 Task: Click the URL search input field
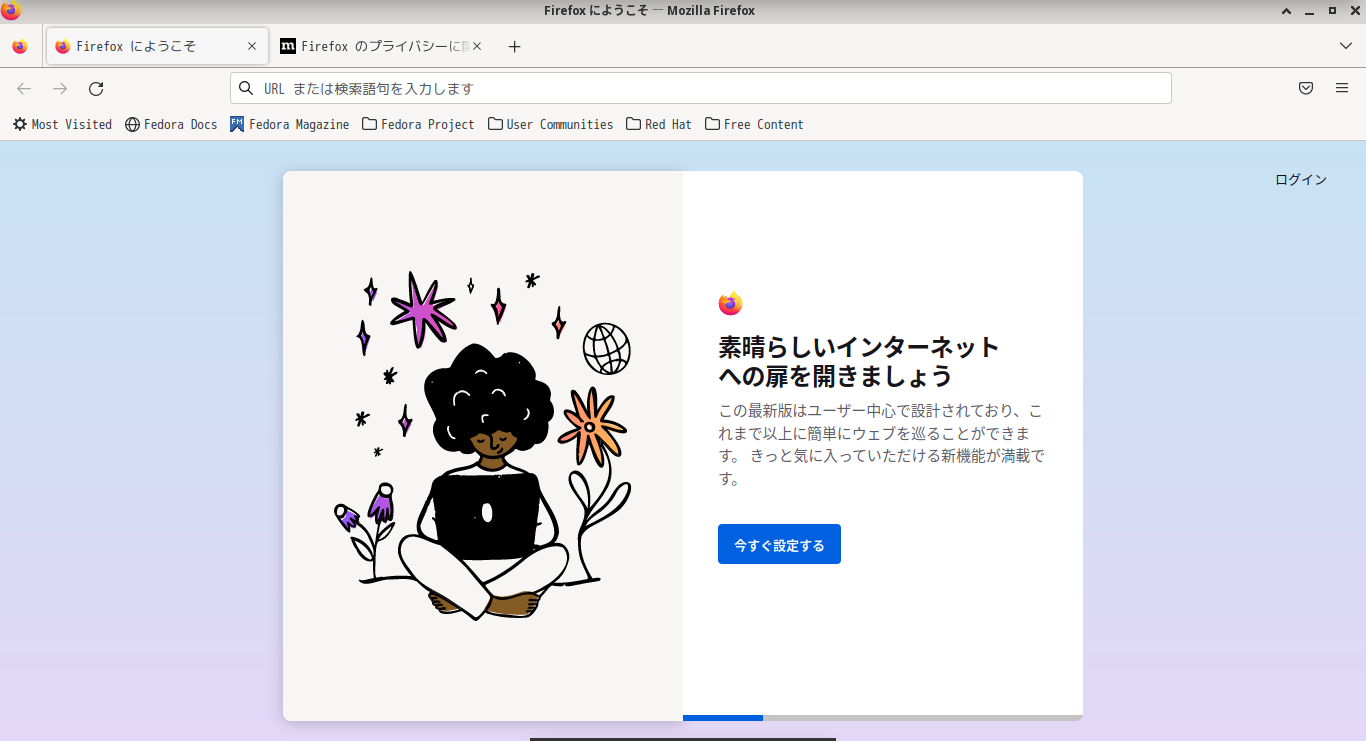701,88
